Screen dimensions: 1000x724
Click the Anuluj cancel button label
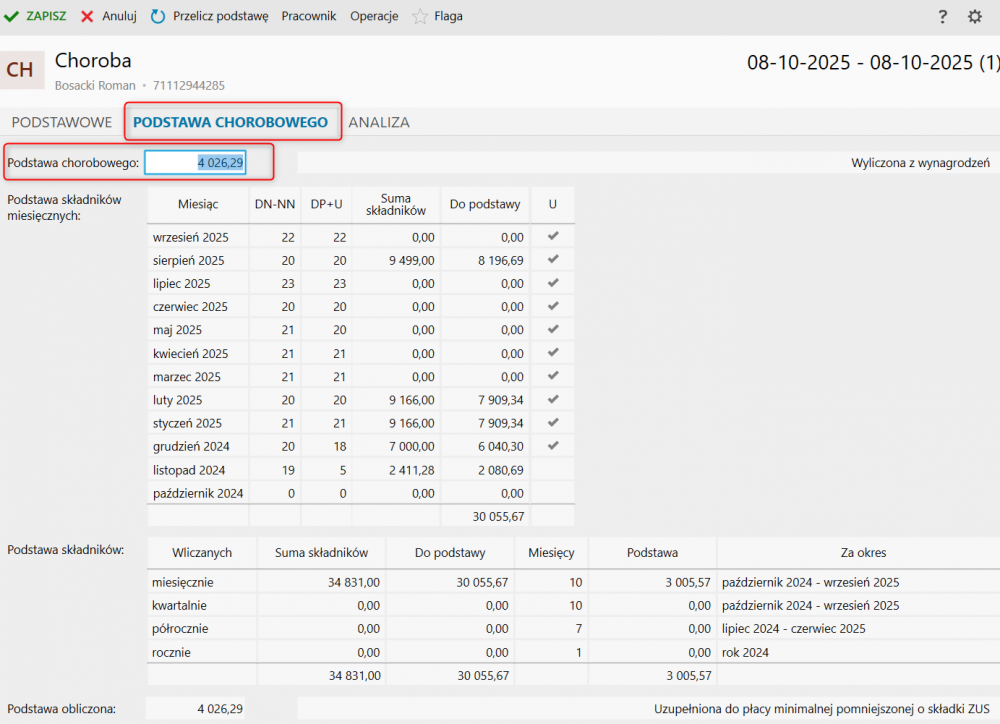[x=119, y=16]
